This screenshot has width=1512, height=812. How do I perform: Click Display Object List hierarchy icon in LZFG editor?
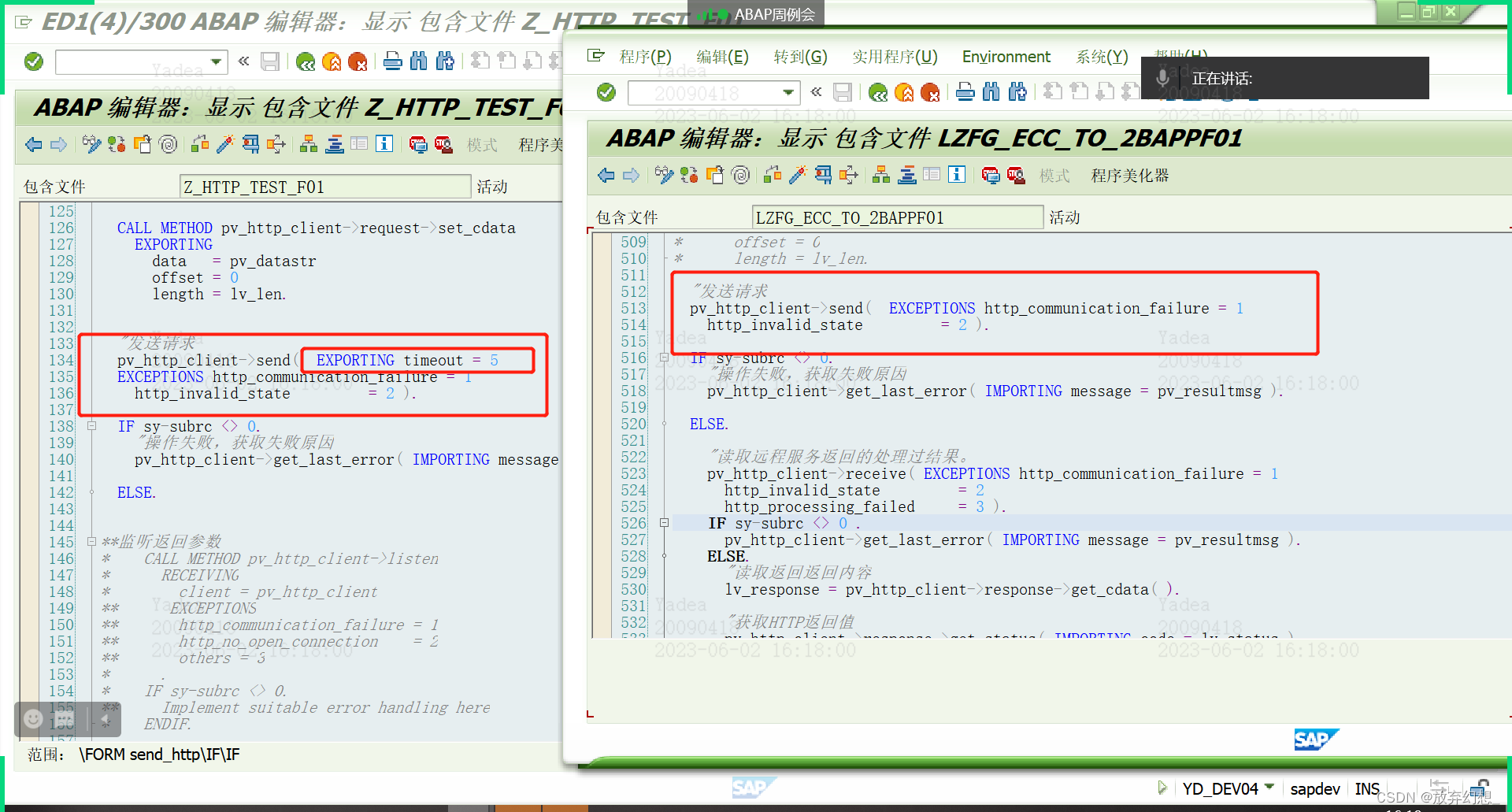[881, 175]
